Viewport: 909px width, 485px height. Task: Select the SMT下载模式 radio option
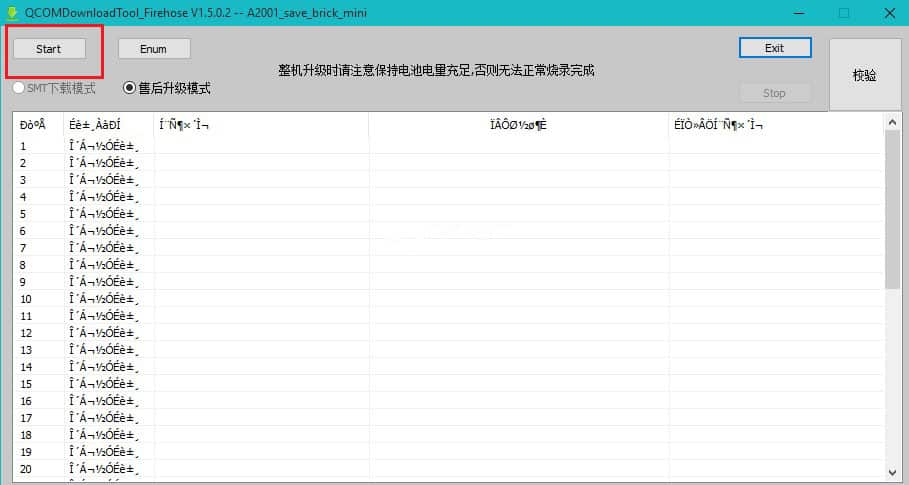54,88
